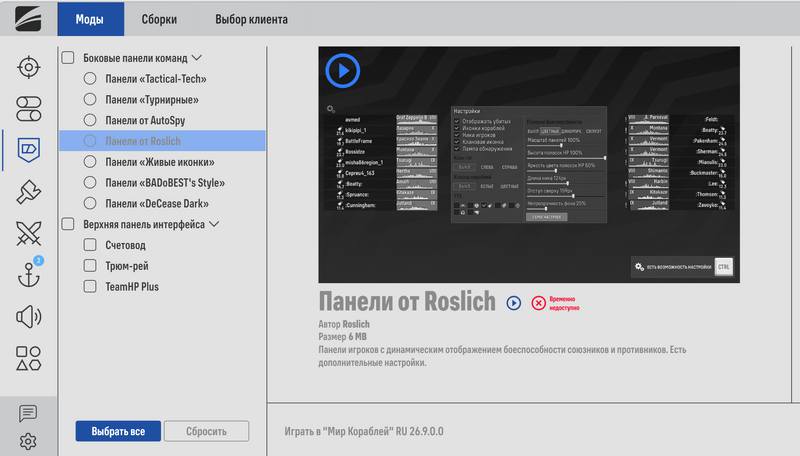This screenshot has width=800, height=456.
Task: Open the crosshair sights category
Action: pyautogui.click(x=29, y=67)
